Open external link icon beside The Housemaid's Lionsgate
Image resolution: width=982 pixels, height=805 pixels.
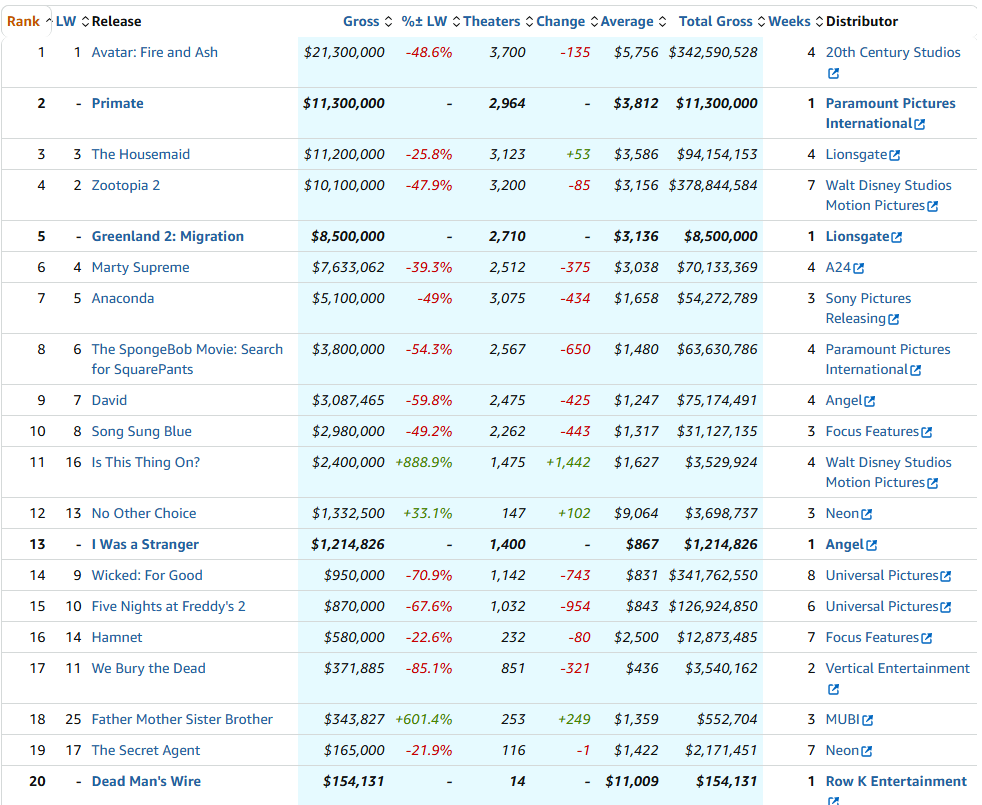click(895, 155)
